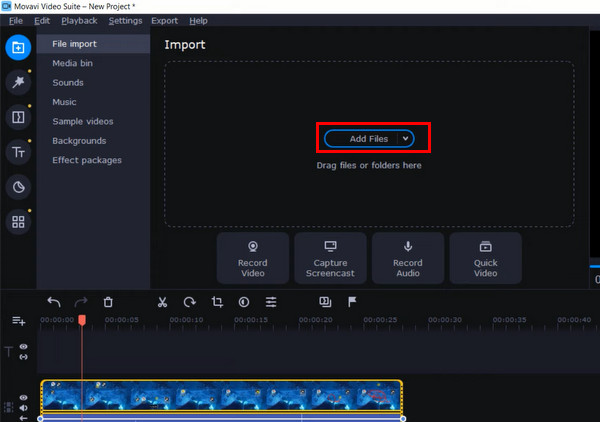Click the red playhead marker on timeline

tap(82, 320)
